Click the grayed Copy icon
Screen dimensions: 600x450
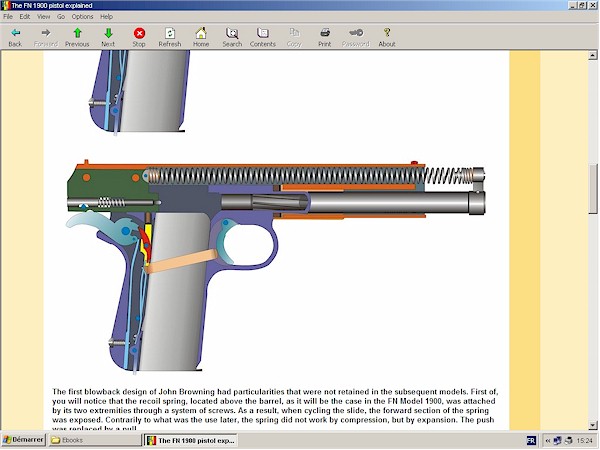(294, 33)
